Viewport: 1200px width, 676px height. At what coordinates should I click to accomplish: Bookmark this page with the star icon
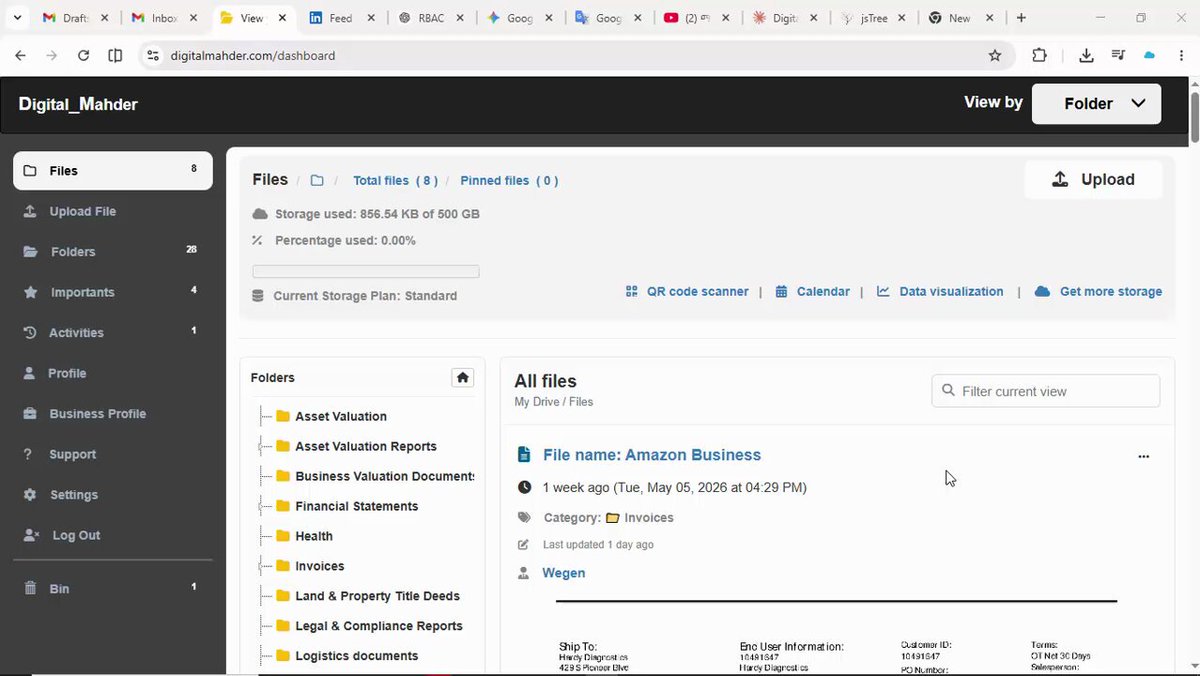pyautogui.click(x=995, y=56)
